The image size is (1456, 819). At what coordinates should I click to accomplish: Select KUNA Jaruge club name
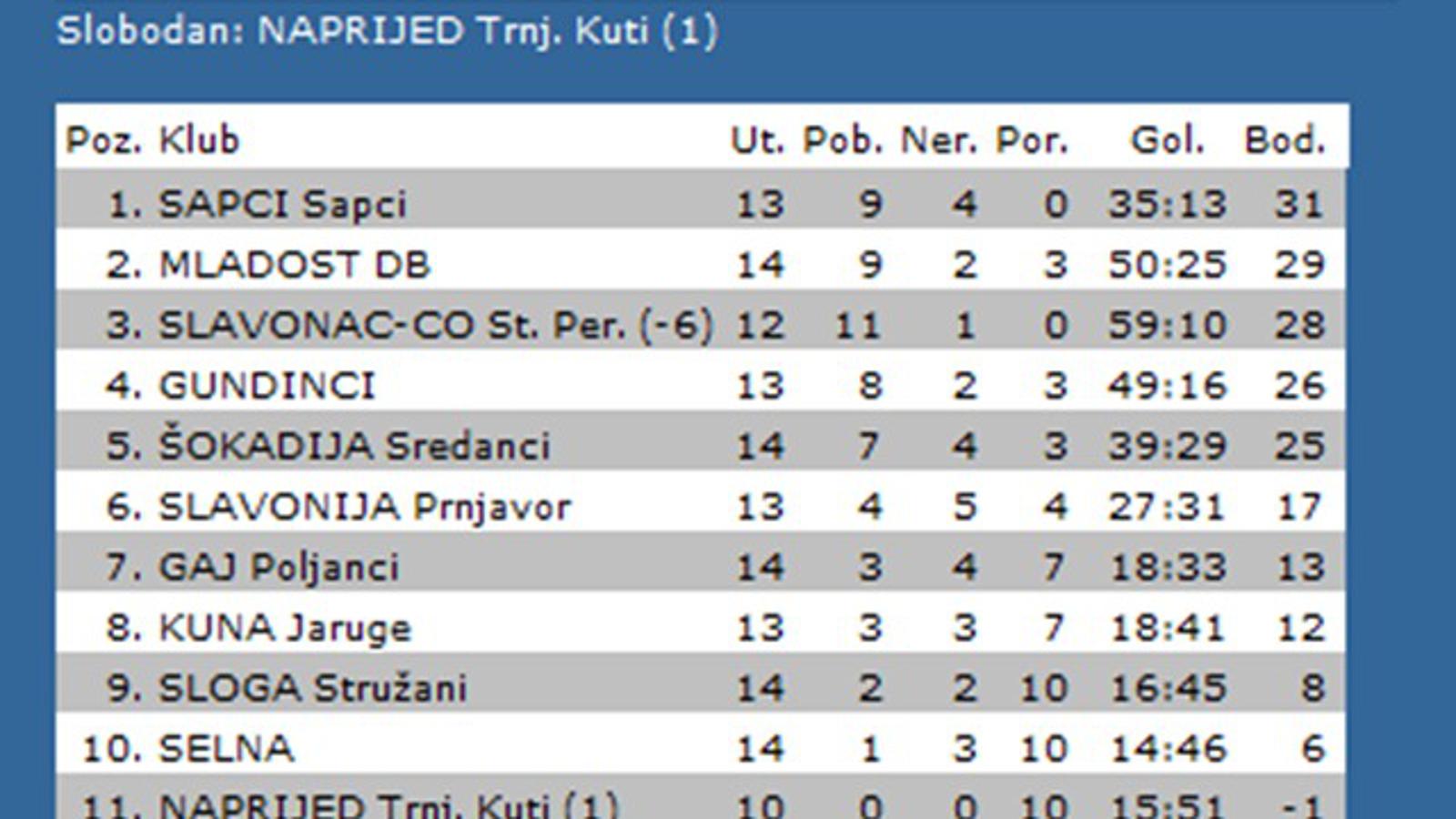point(285,628)
